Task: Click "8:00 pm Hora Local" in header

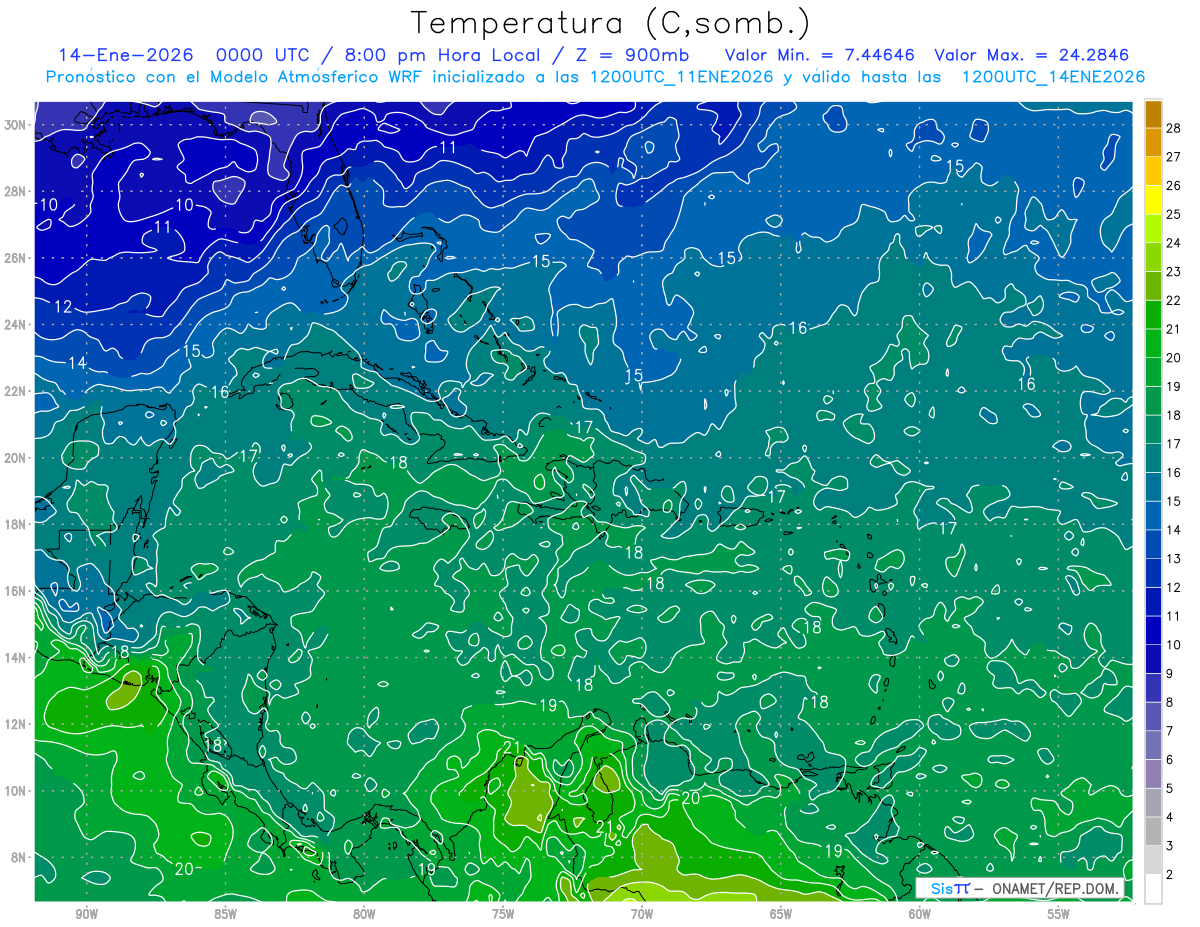Action: (444, 55)
